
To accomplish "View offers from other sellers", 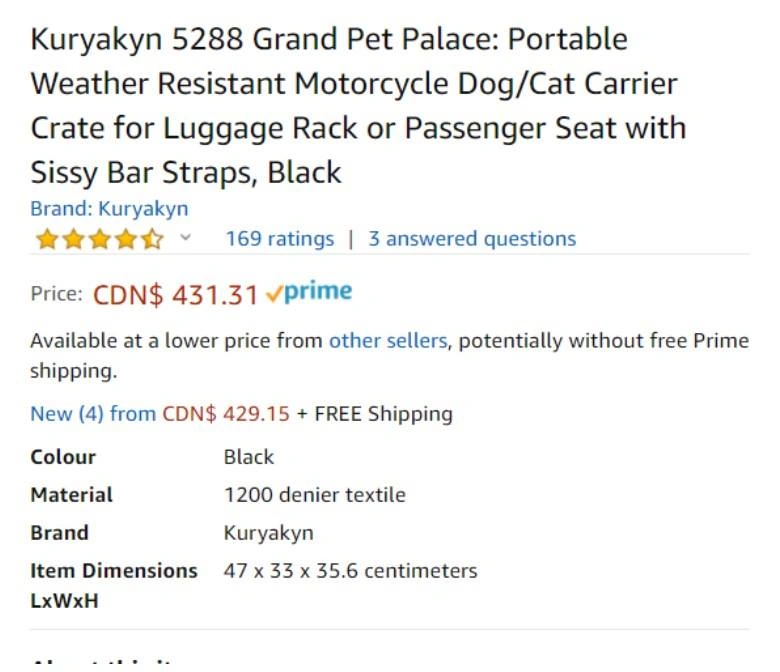I will pyautogui.click(x=388, y=341).
